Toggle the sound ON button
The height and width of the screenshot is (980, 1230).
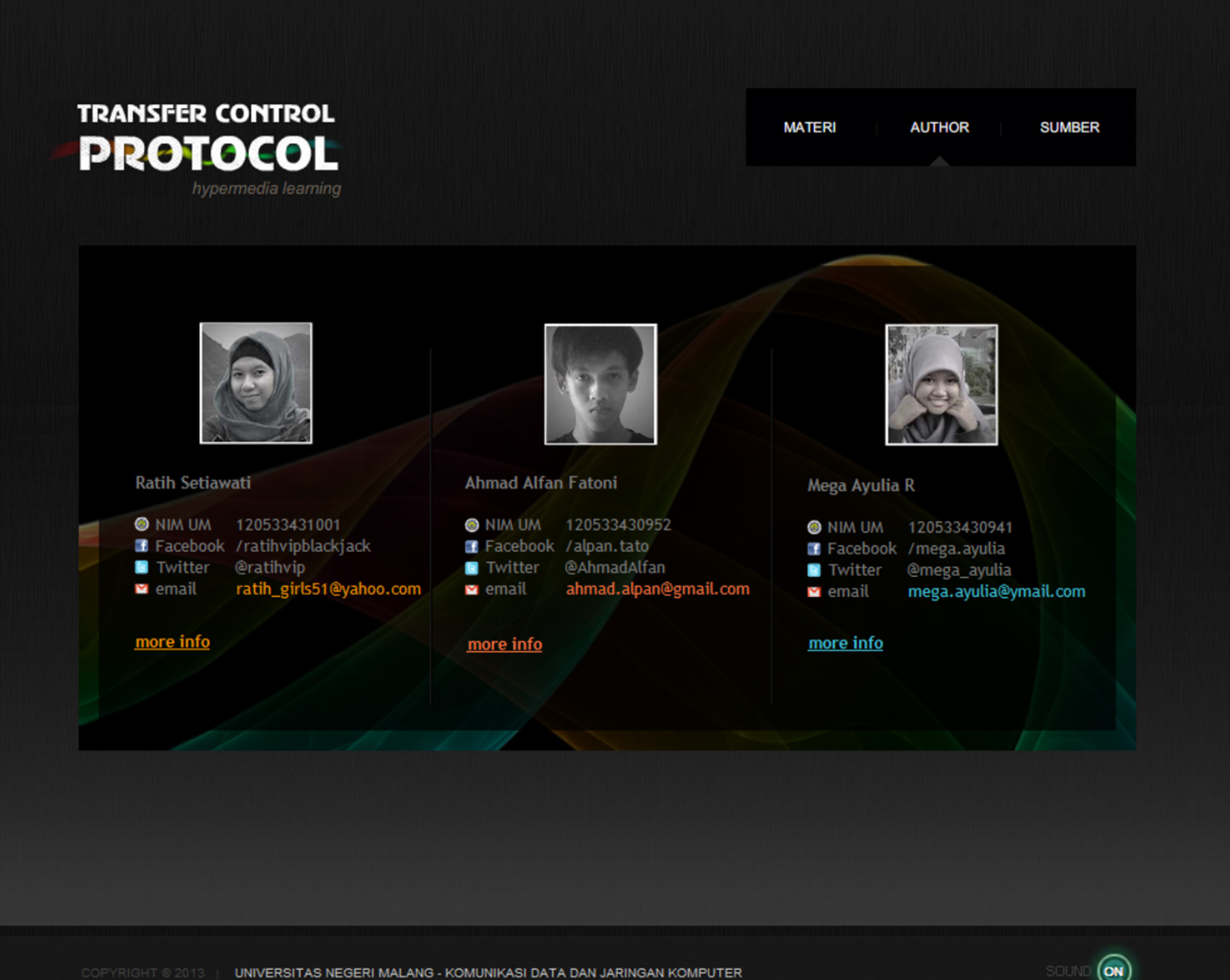[1113, 970]
